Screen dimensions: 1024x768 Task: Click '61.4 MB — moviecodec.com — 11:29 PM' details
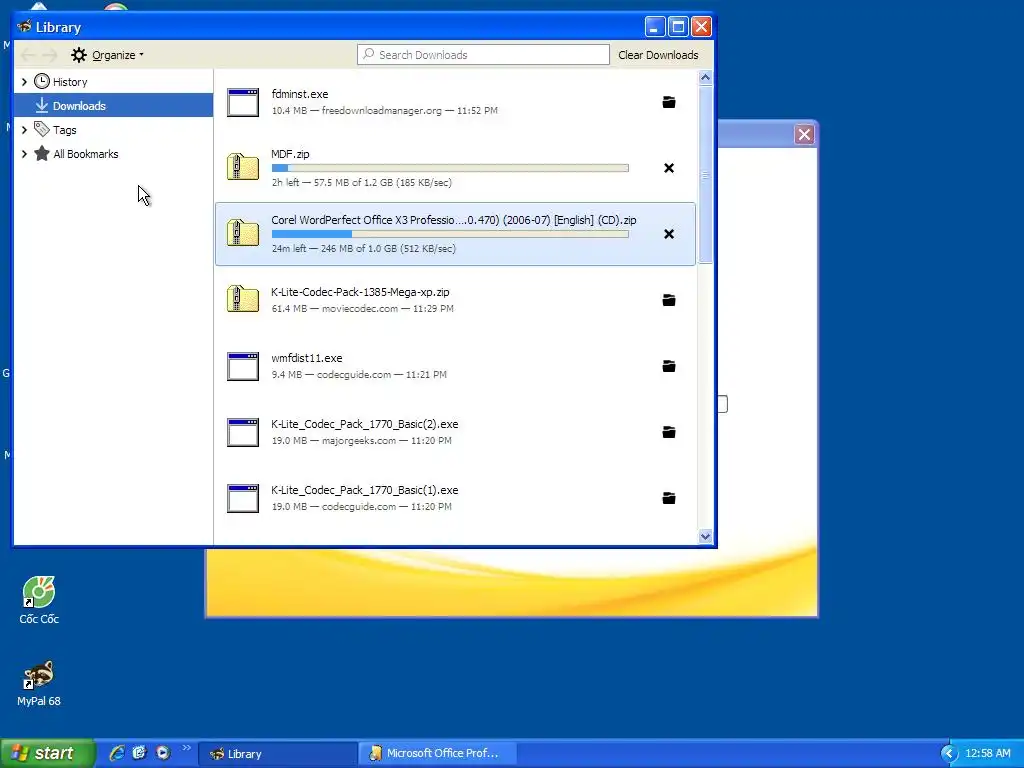tap(362, 309)
